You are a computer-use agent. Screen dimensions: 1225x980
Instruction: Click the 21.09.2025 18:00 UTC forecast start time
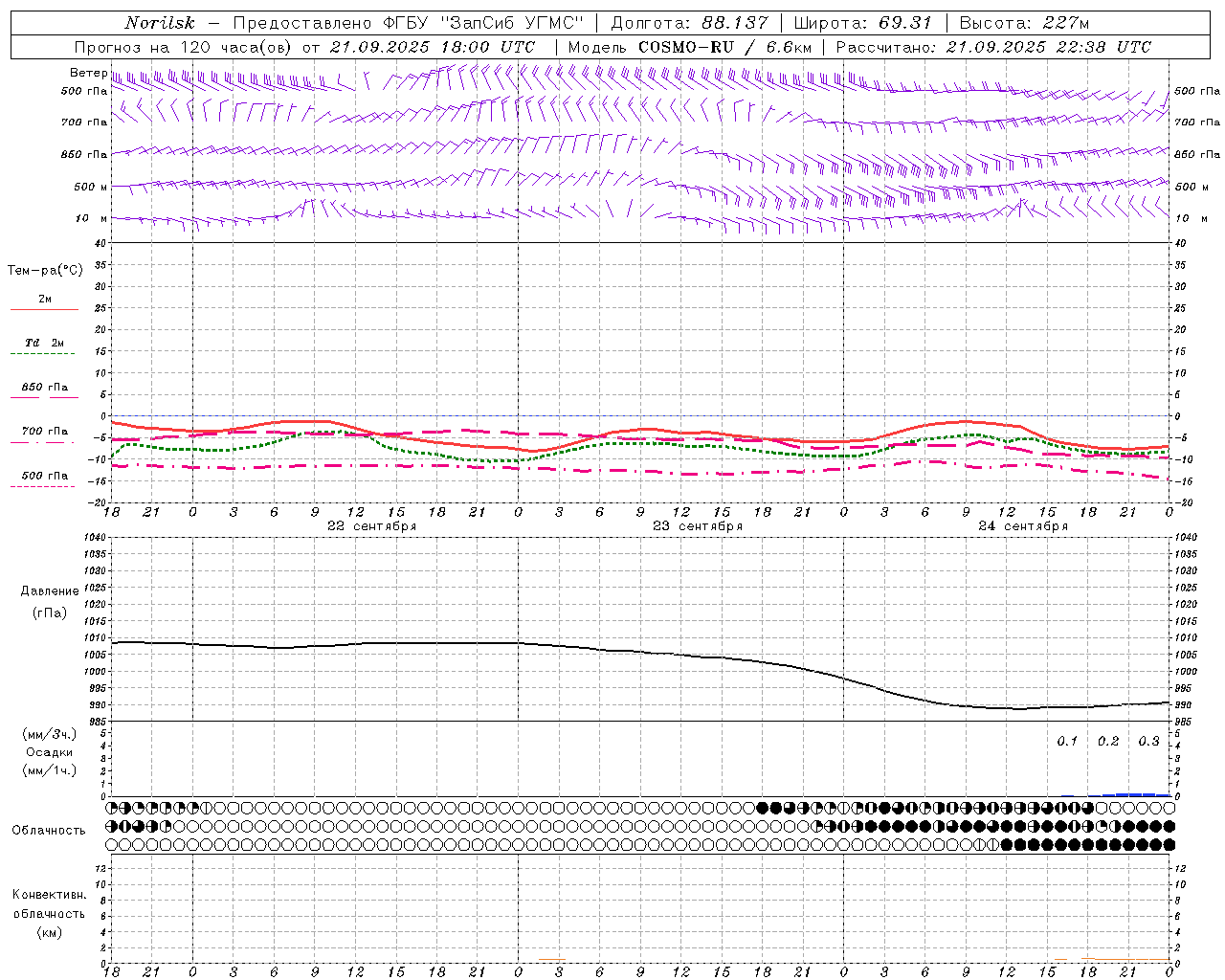tap(433, 47)
